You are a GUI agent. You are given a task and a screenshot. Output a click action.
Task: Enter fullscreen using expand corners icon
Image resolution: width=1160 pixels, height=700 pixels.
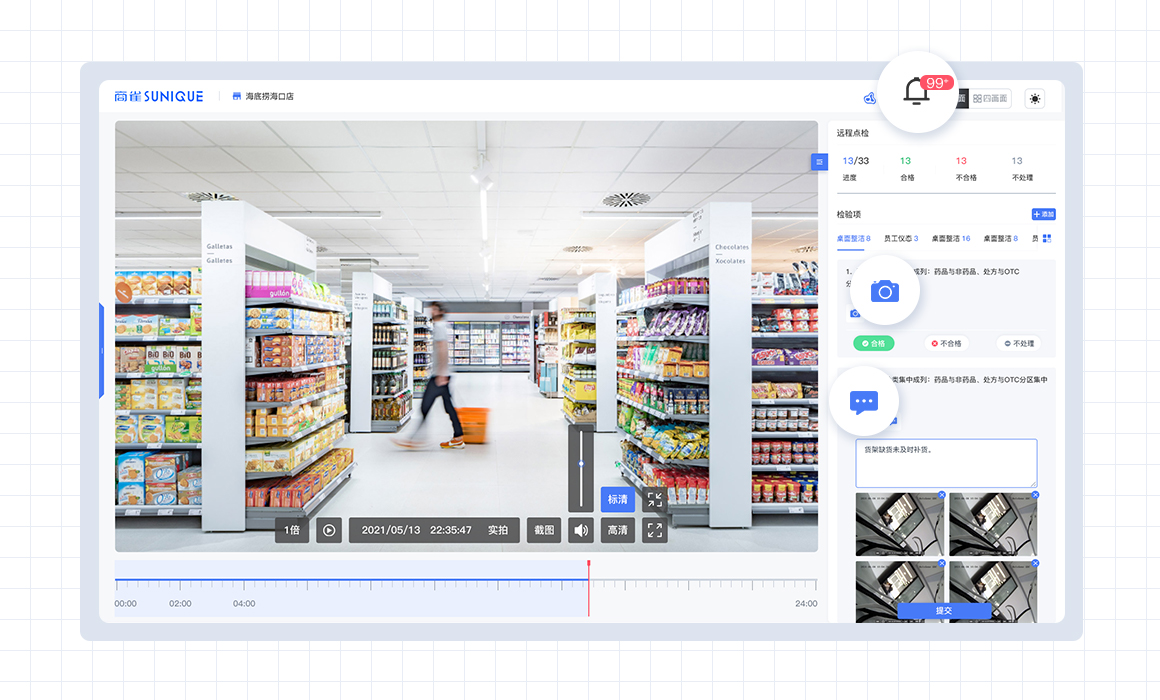[654, 530]
